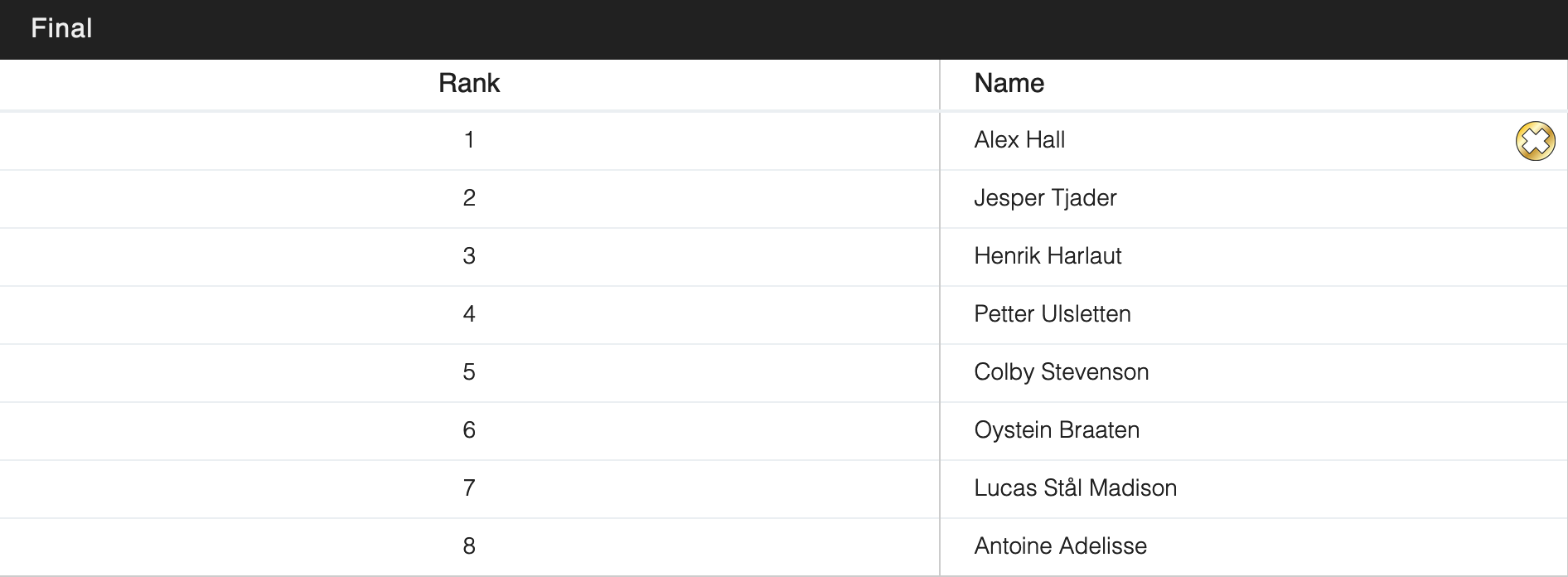Click rank number 3 cell
Image resolution: width=1568 pixels, height=577 pixels.
(x=469, y=256)
